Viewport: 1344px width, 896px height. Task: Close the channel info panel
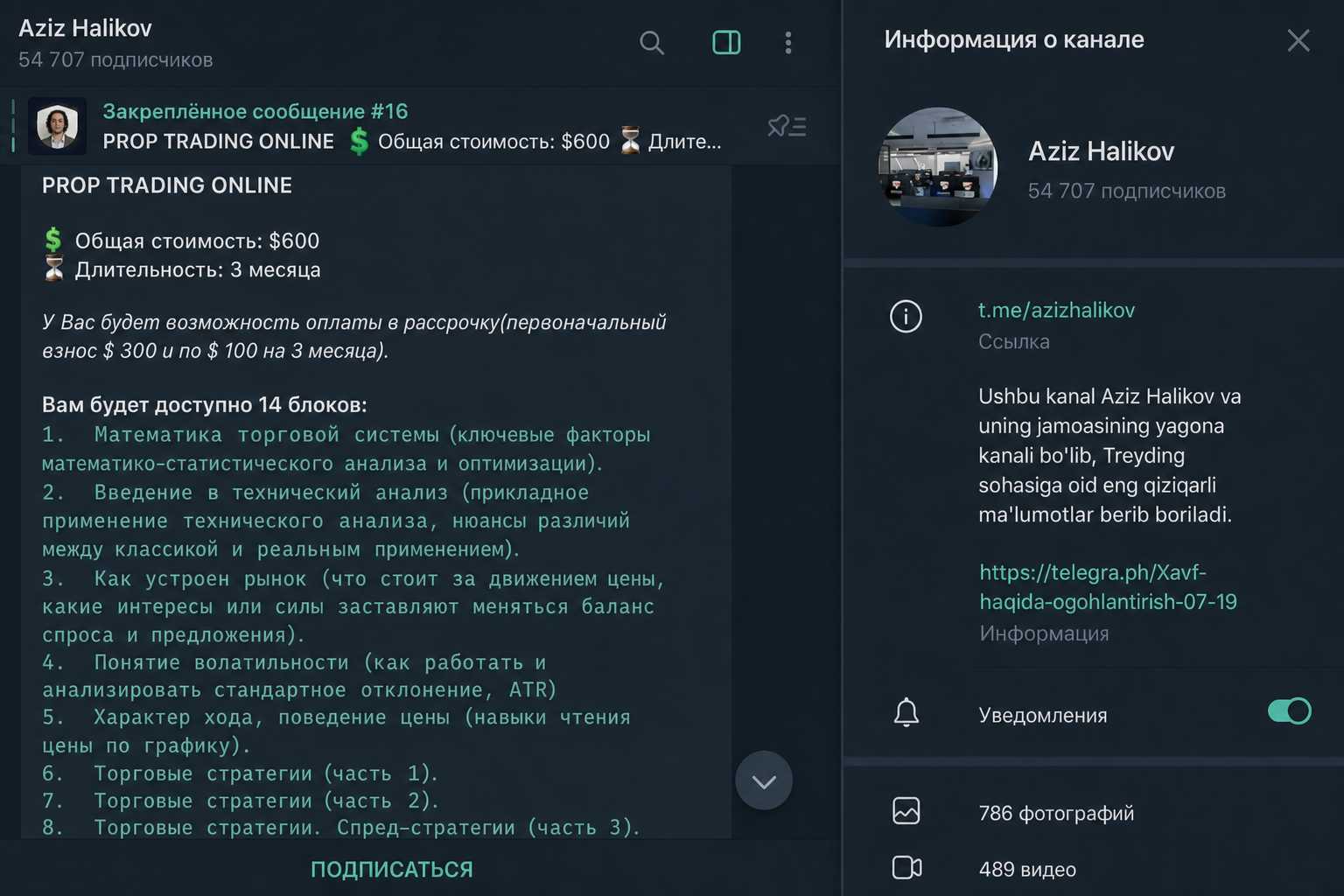(x=1298, y=40)
